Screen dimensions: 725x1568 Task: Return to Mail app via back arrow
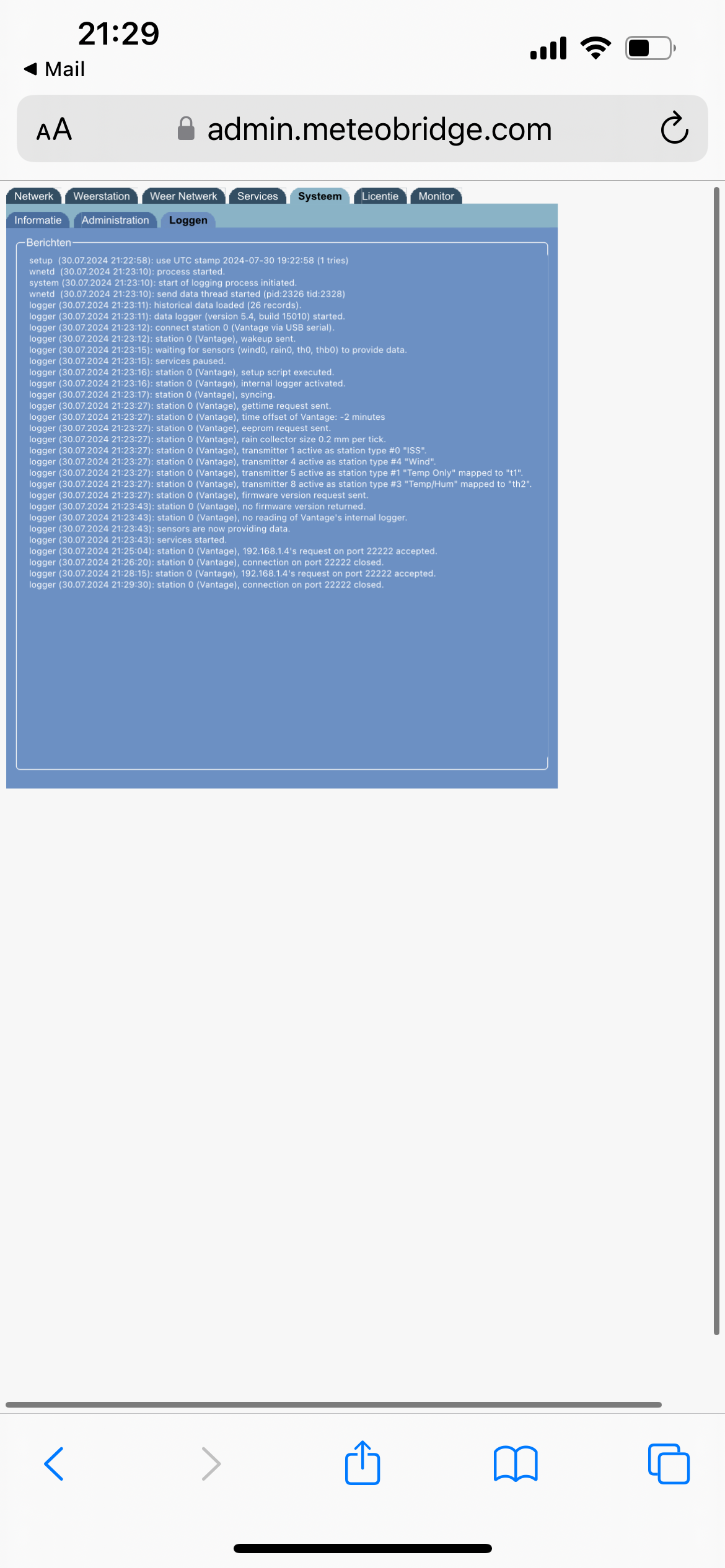54,69
